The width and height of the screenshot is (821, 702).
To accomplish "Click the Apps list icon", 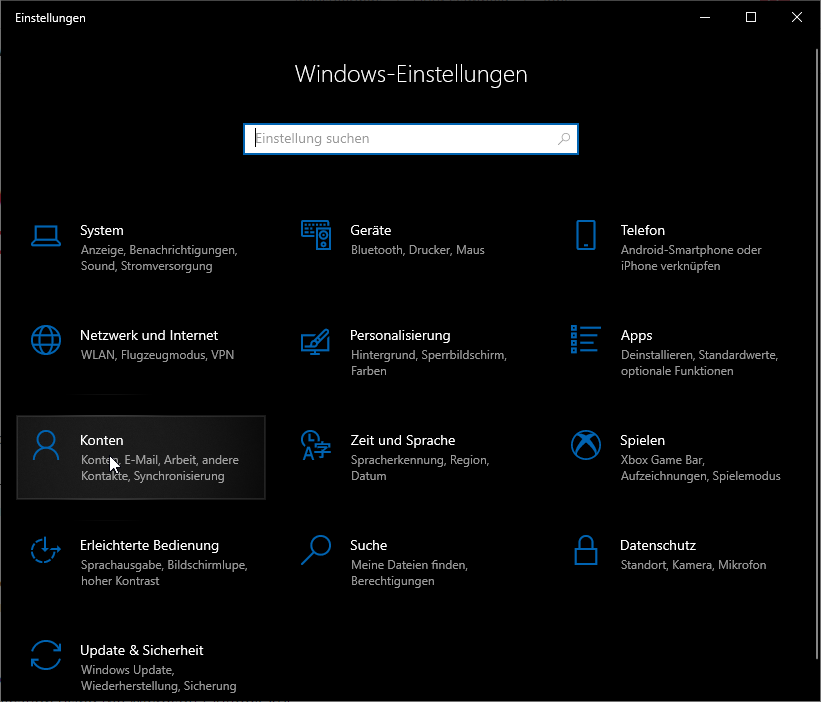I will (x=586, y=340).
